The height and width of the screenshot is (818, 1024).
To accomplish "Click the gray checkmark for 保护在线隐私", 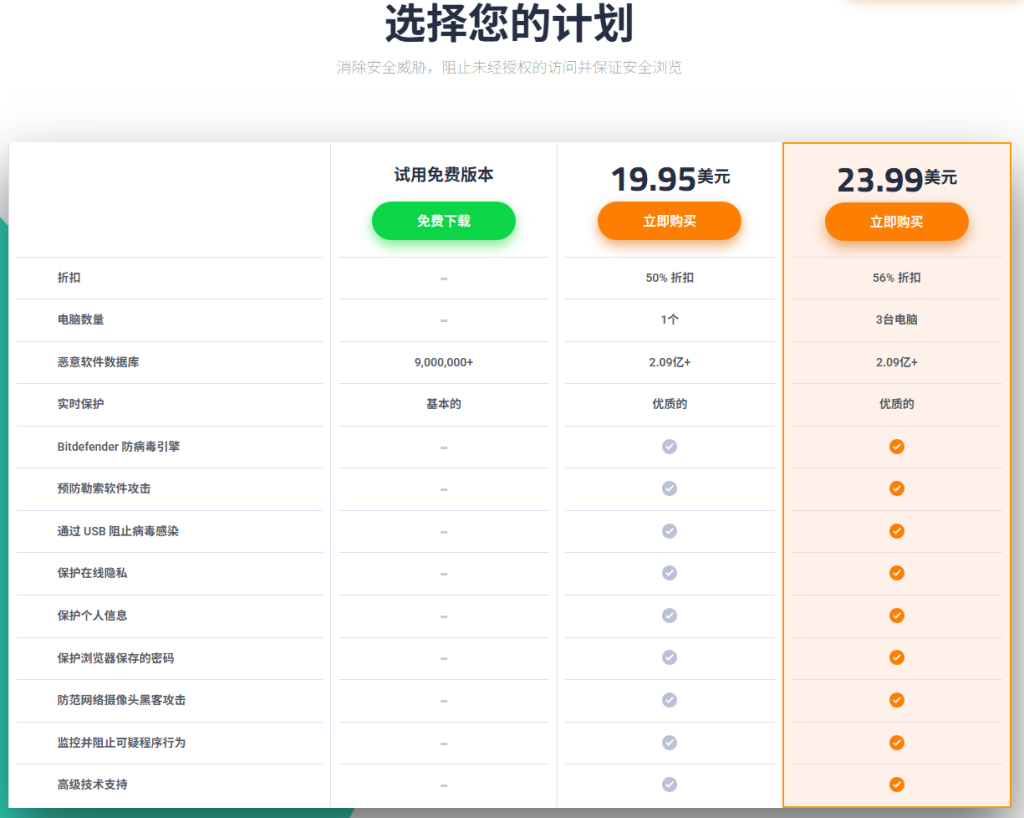I will [x=668, y=573].
